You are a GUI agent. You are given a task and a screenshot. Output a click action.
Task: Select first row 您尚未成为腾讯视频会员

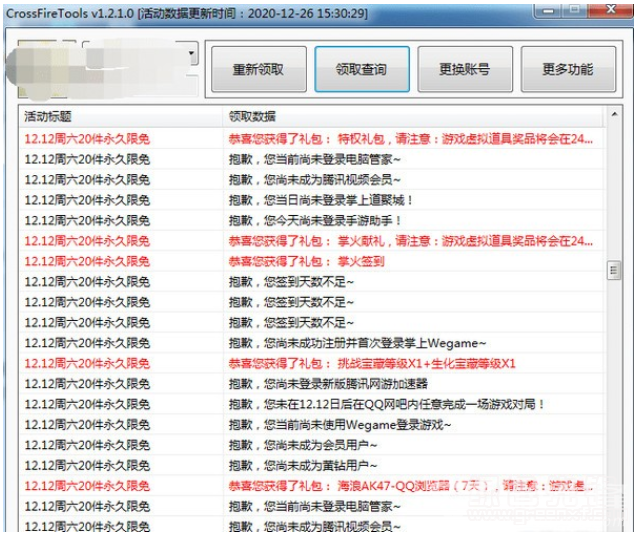point(312,180)
